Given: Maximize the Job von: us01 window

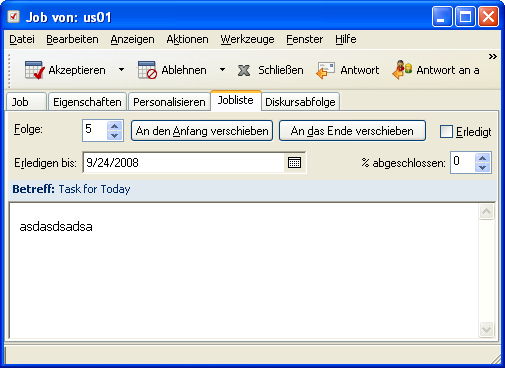Looking at the screenshot, I should pos(465,16).
